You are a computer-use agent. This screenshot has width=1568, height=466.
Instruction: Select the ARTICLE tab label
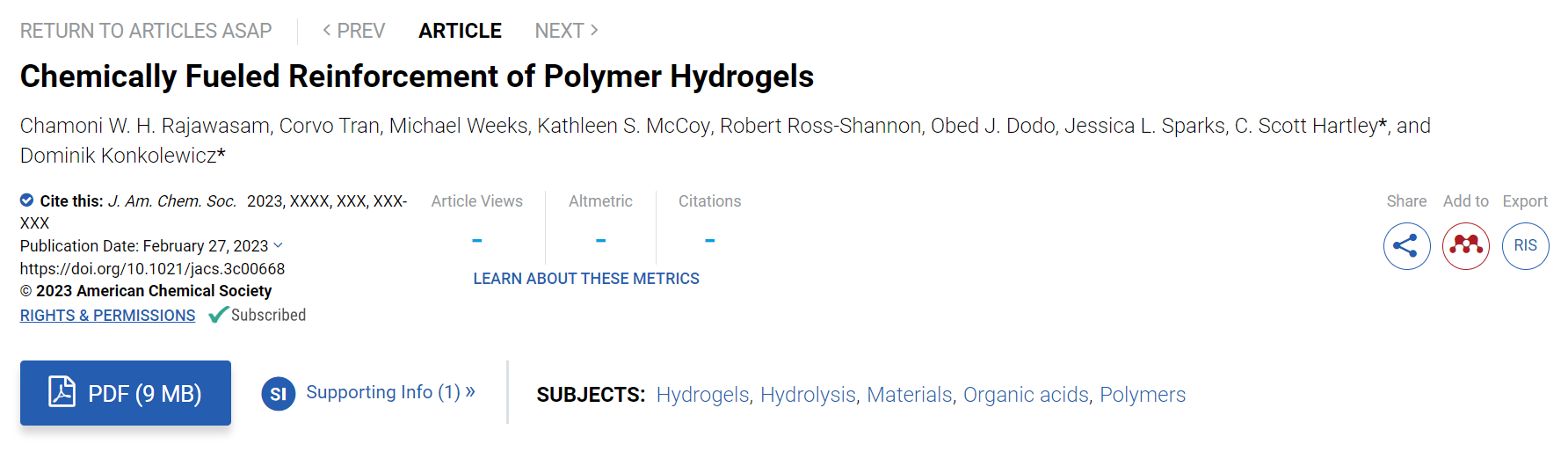[x=460, y=31]
